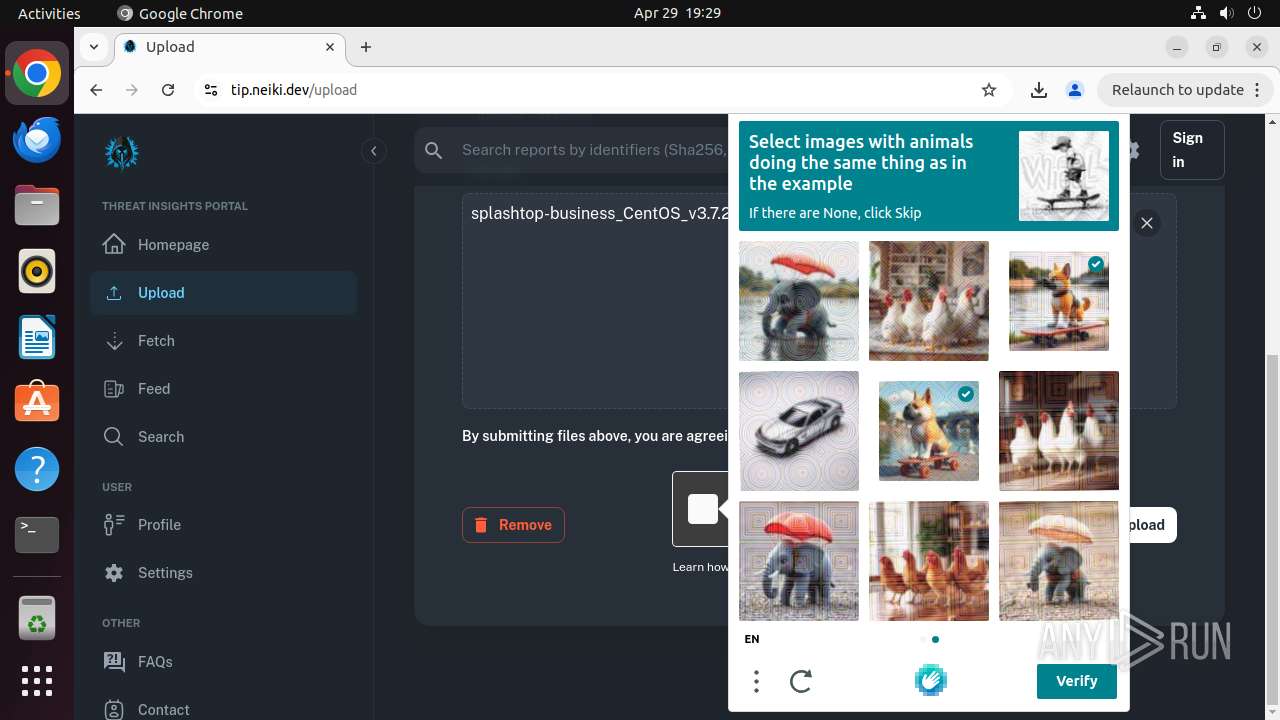Open the network status tray icon
Viewport: 1280px width, 720px height.
tap(1198, 13)
